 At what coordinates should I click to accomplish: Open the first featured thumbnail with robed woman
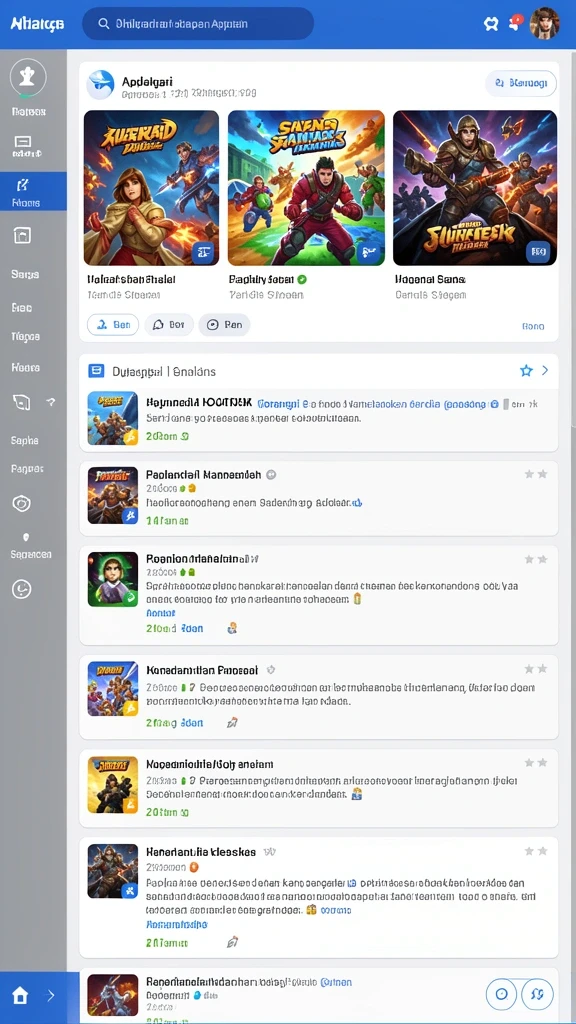tap(152, 187)
